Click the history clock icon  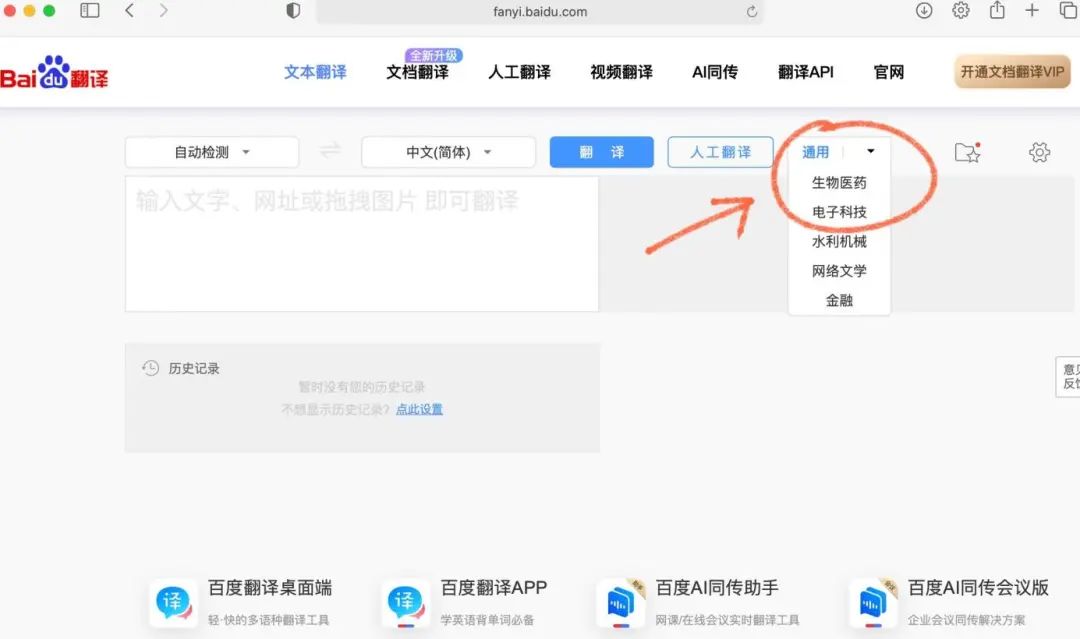coord(151,368)
